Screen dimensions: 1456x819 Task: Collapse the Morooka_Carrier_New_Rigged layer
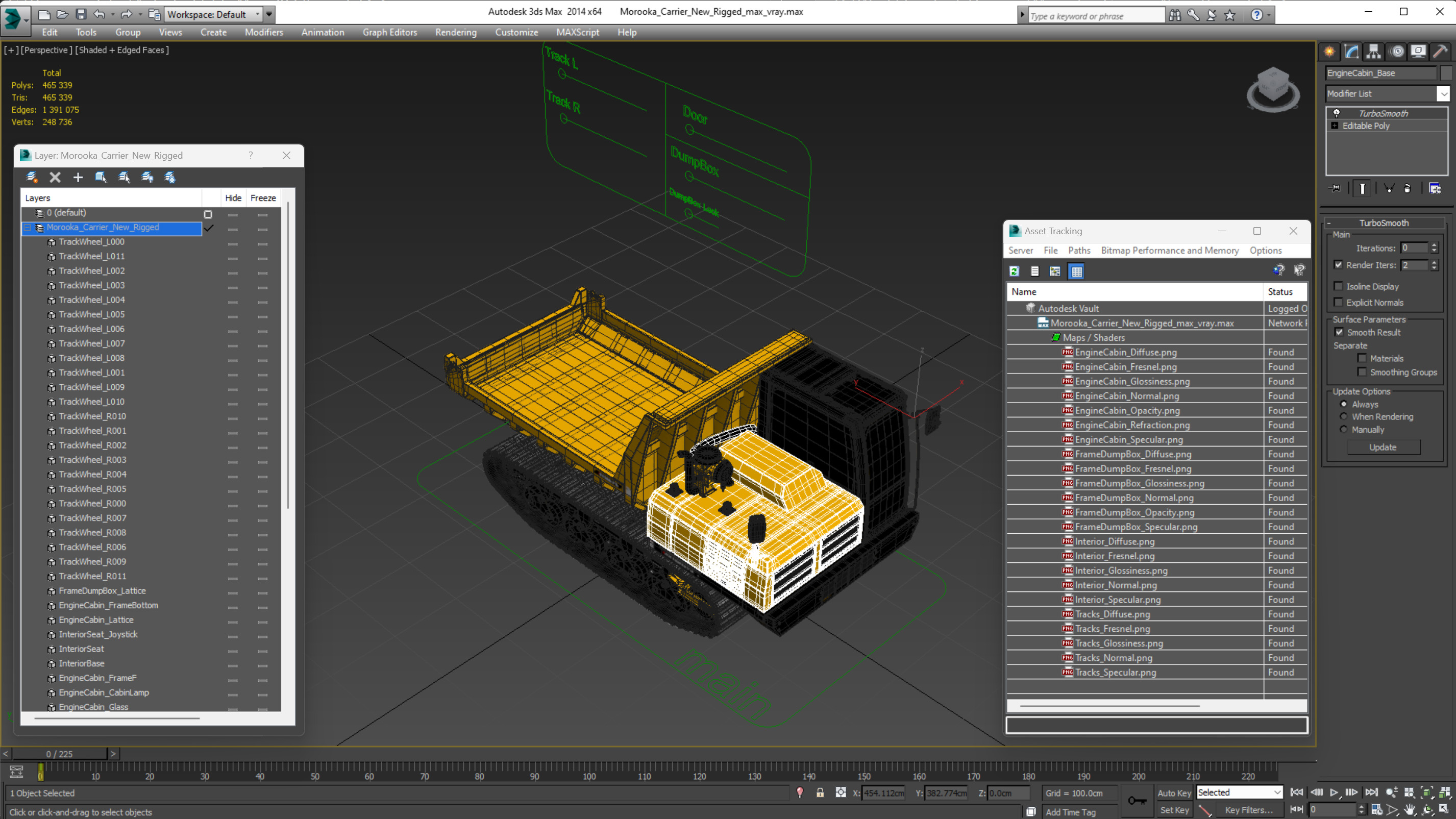click(x=27, y=227)
